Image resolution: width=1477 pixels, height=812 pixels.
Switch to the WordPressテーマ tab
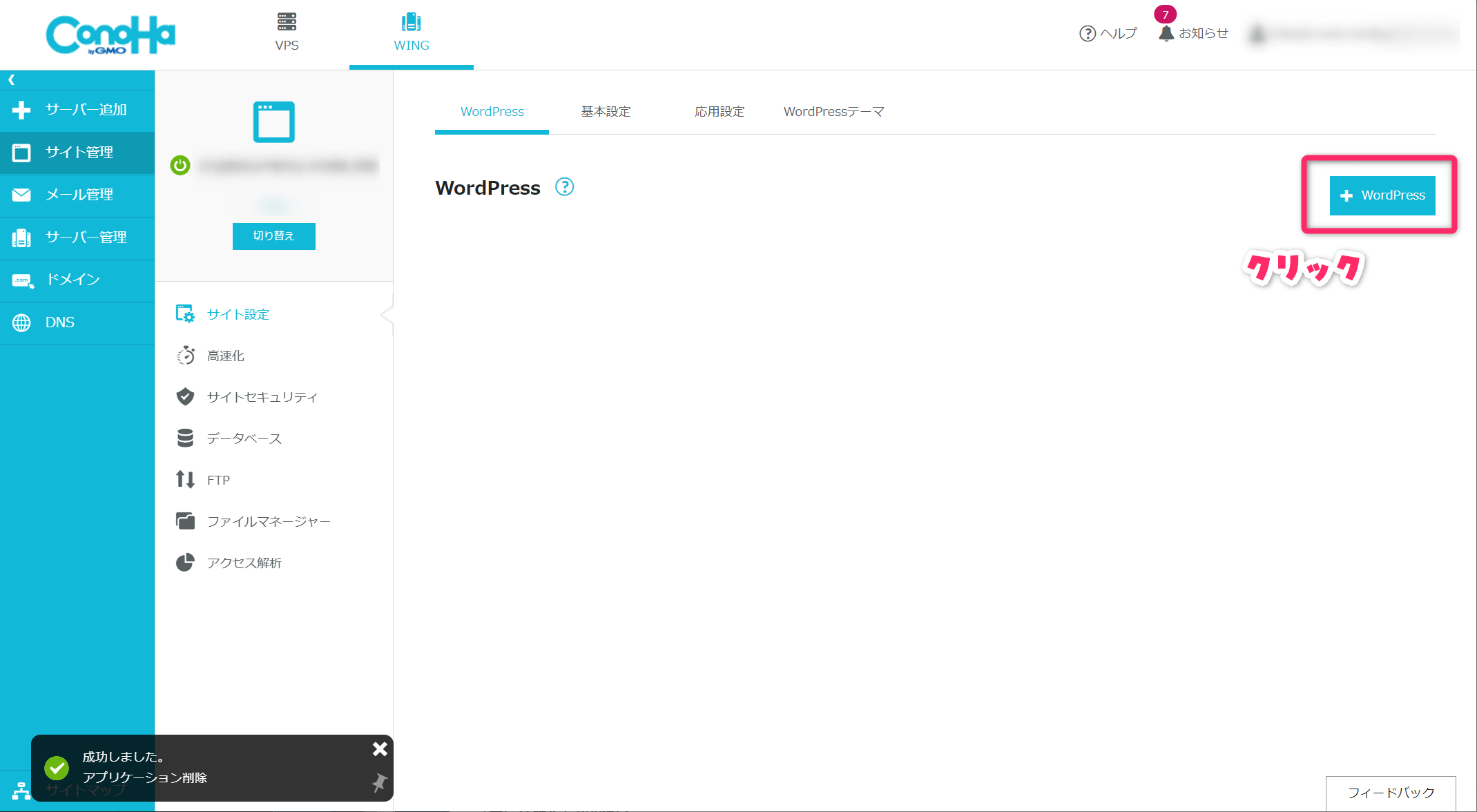pyautogui.click(x=833, y=112)
